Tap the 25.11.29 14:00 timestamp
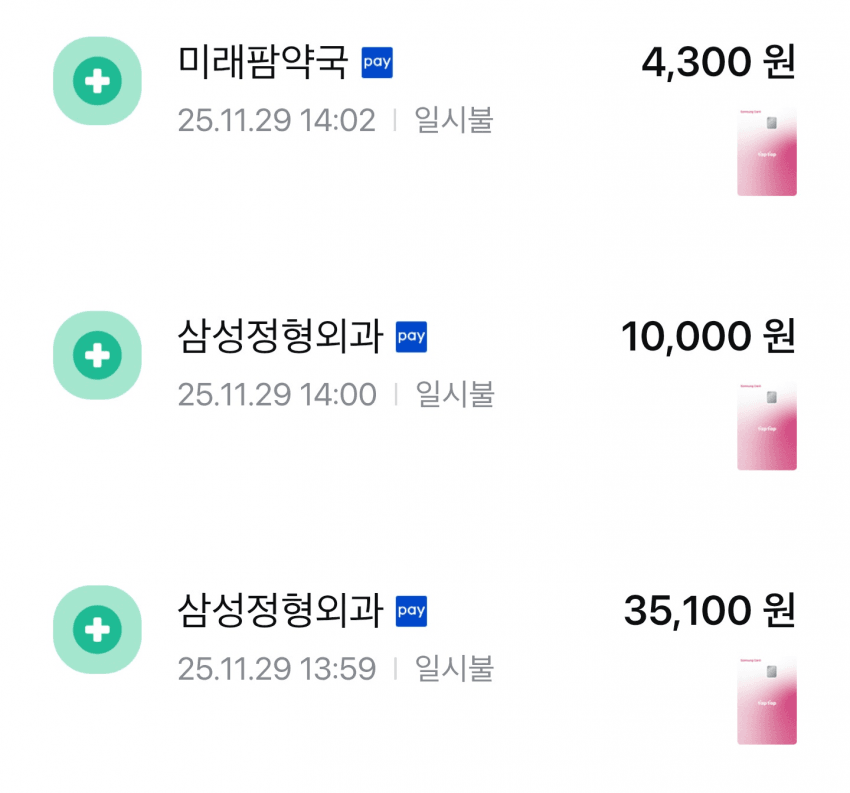The width and height of the screenshot is (850, 793). click(277, 395)
